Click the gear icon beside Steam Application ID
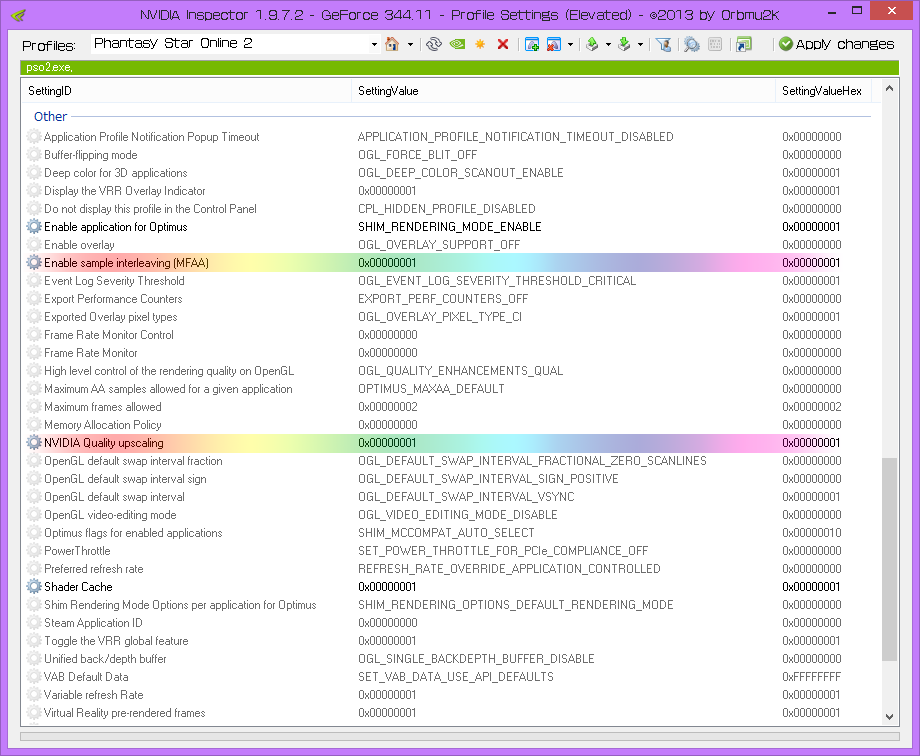Viewport: 920px width, 756px height. (34, 622)
